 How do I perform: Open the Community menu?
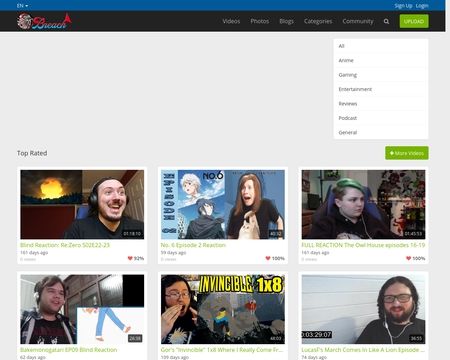[x=358, y=21]
